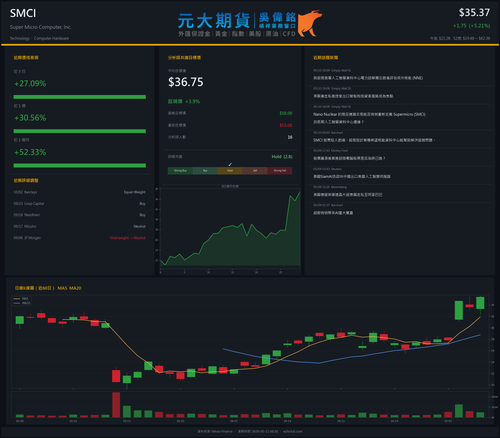Click the green bar under +52.33%
500x438 pixels.
[x=80, y=165]
